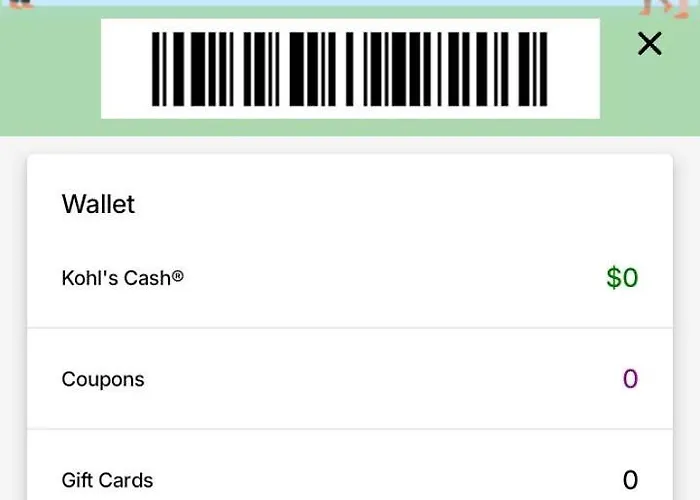Tap the rewards barcode image
This screenshot has height=500, width=700.
click(x=350, y=69)
